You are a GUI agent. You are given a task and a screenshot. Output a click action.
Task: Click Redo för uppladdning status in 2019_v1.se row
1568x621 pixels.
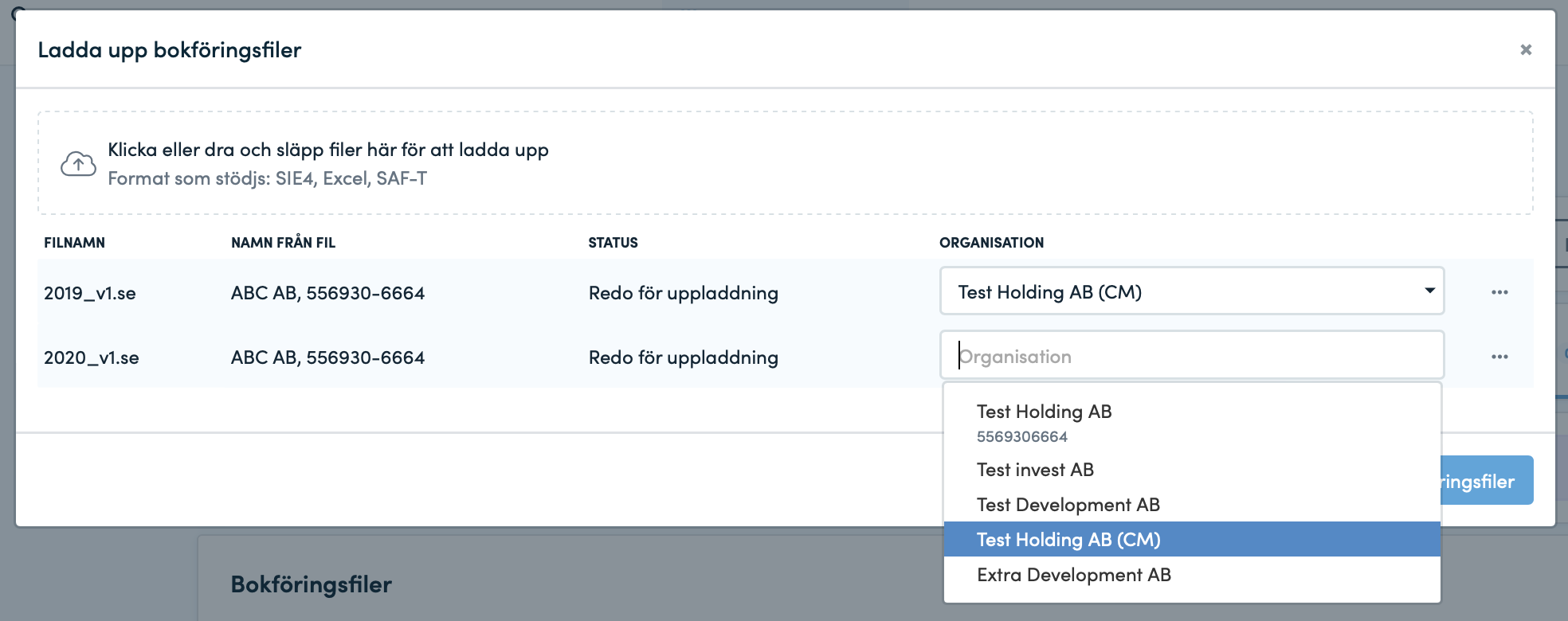684,293
